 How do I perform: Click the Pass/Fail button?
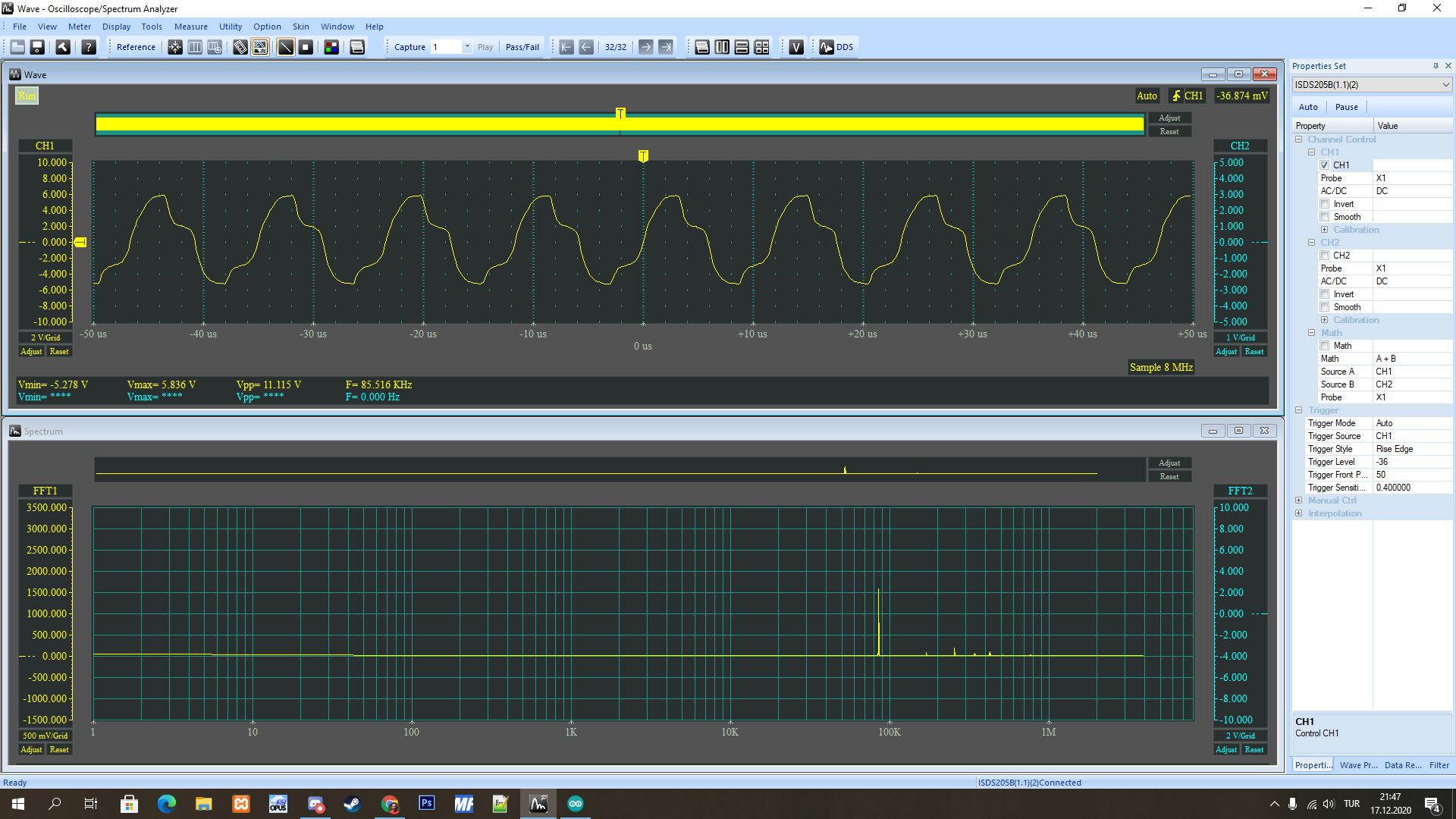pyautogui.click(x=522, y=47)
